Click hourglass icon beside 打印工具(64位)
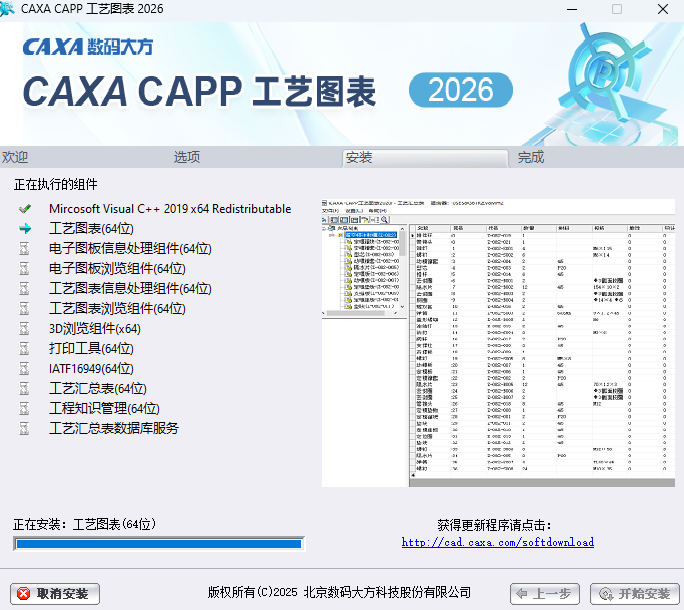Viewport: 684px width, 610px height. tap(24, 348)
